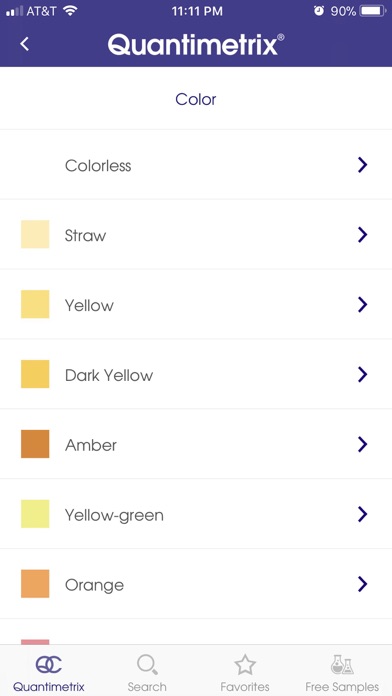Expand the Amber row chevron
Image resolution: width=392 pixels, height=696 pixels.
point(363,444)
